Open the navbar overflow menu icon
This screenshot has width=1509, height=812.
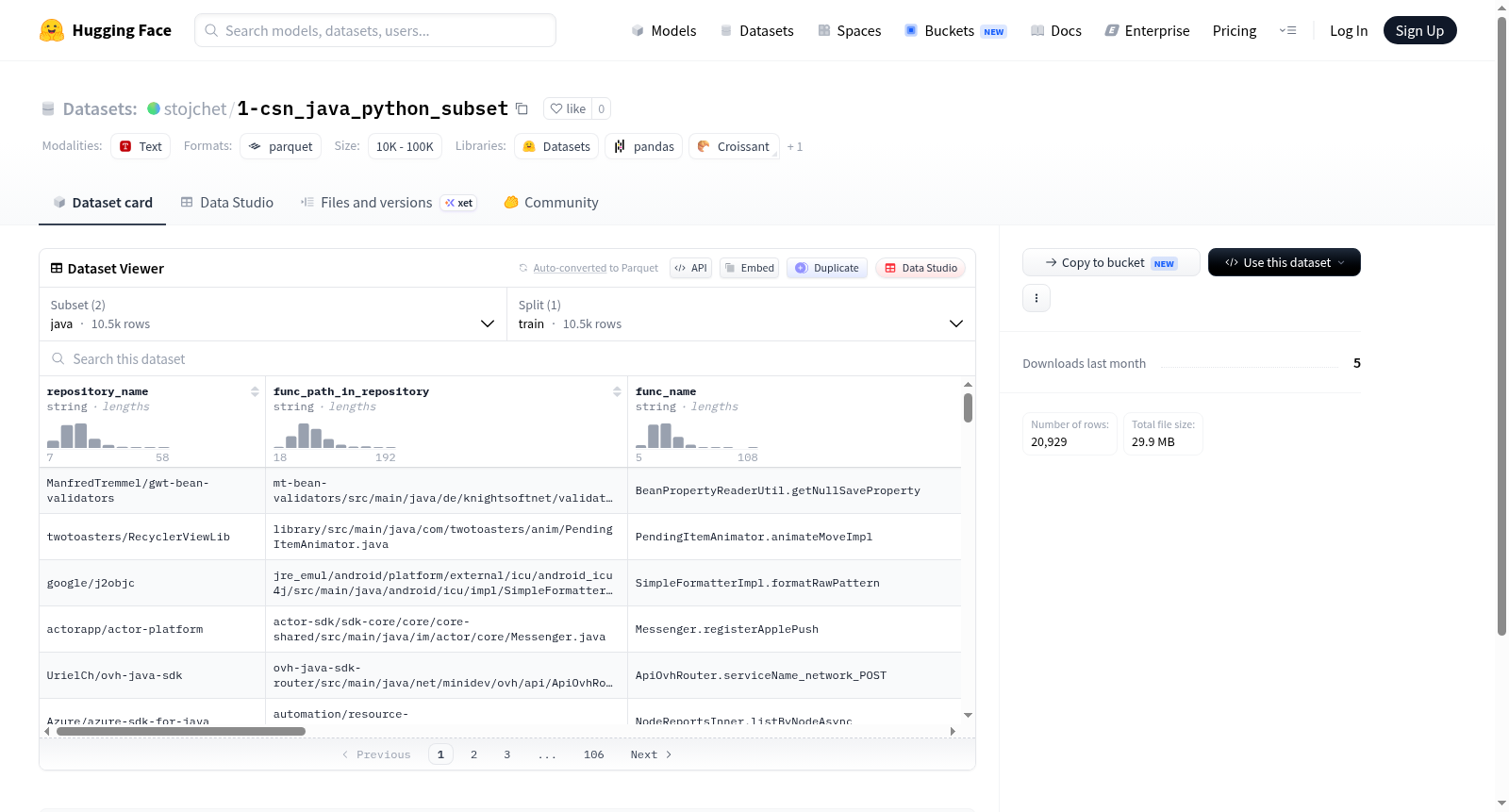tap(1287, 30)
